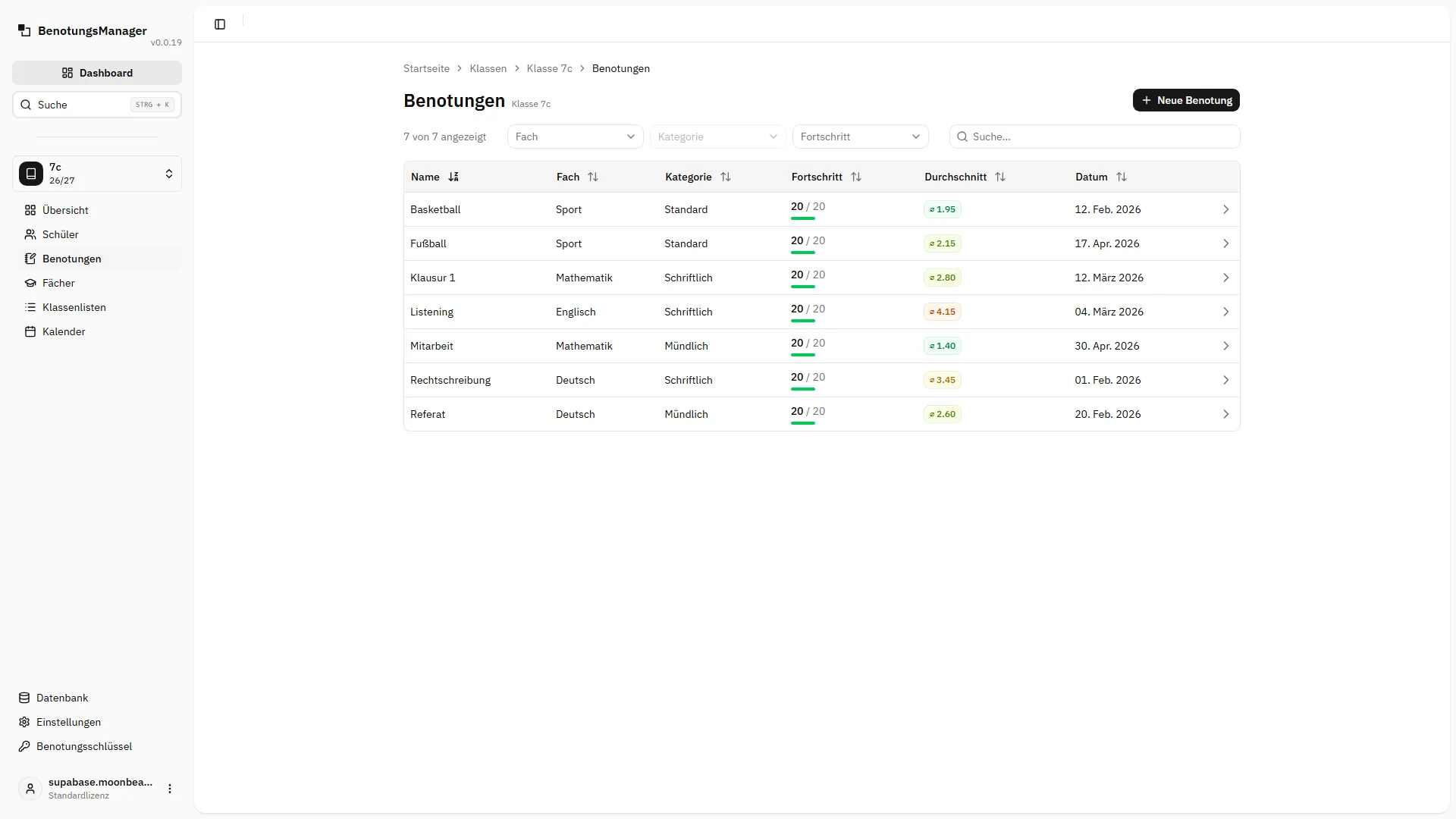Expand the class 7c switcher
This screenshot has height=819, width=1456.
click(97, 174)
